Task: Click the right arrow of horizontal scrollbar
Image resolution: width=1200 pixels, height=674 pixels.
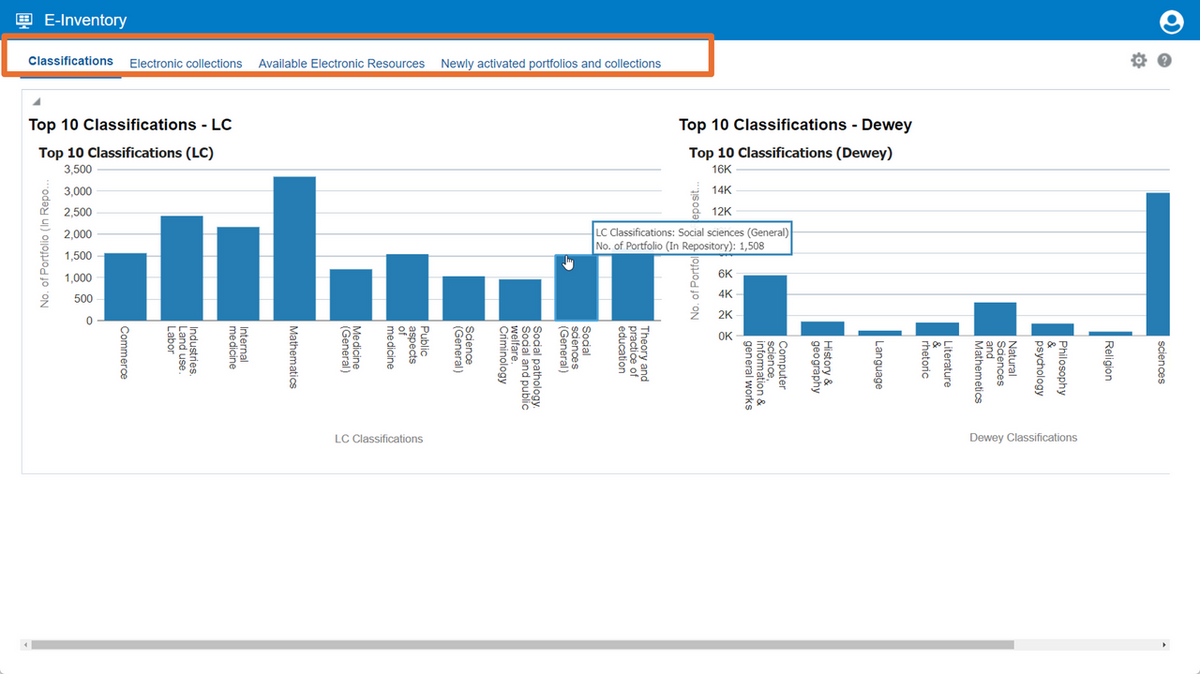Action: (x=1163, y=645)
